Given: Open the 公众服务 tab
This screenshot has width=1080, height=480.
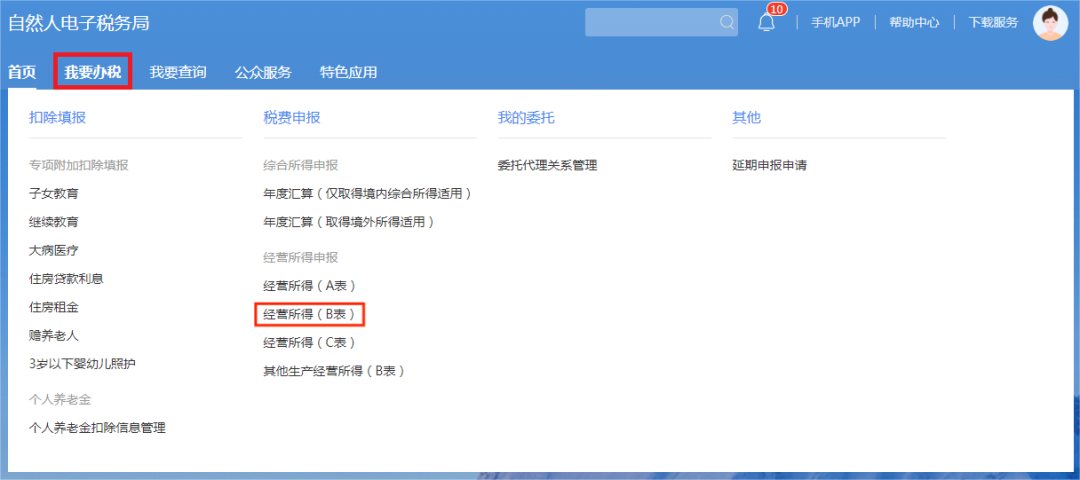Looking at the screenshot, I should pyautogui.click(x=263, y=72).
